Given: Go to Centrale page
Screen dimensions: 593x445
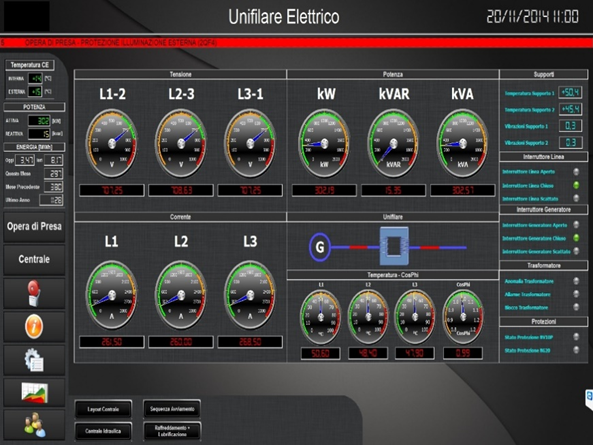Looking at the screenshot, I should point(34,260).
